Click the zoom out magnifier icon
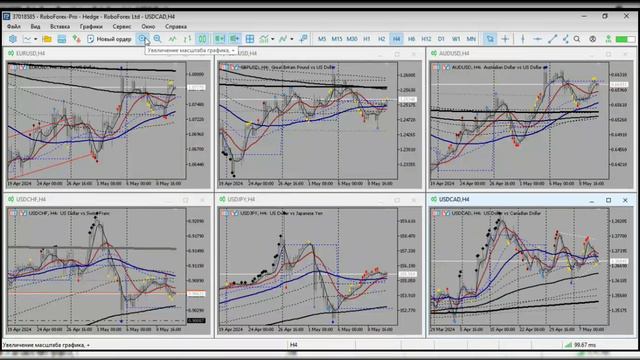Viewport: 640px width, 360px height. (x=158, y=39)
